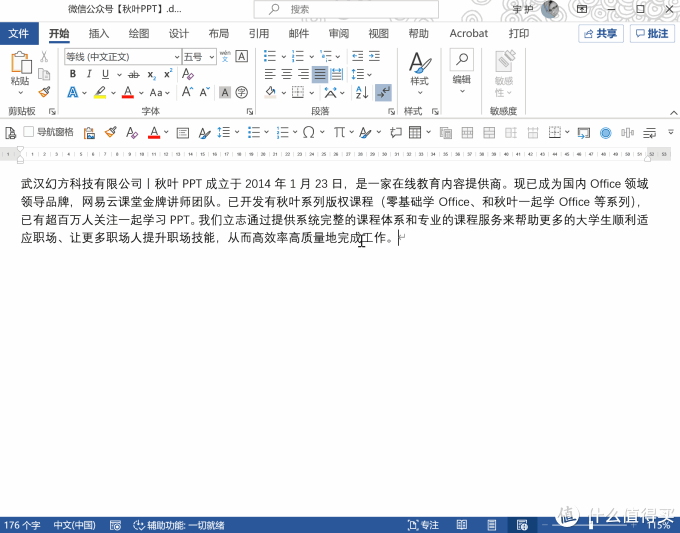Click the character border A icon
This screenshot has width=680, height=533.
coord(242,56)
